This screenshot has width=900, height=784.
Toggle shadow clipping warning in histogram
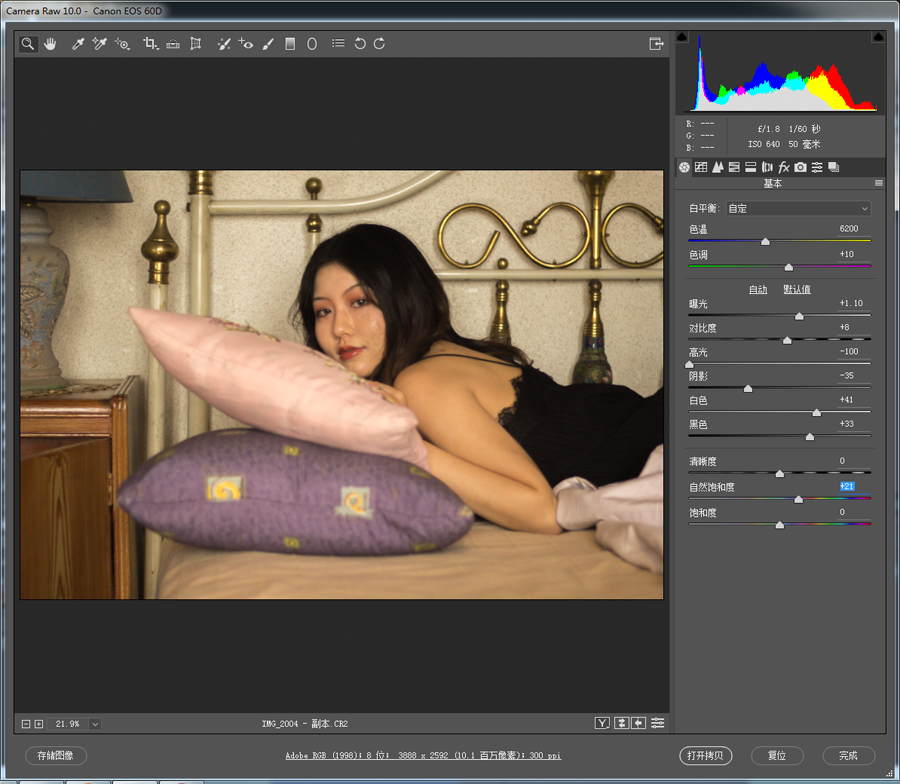(x=682, y=37)
